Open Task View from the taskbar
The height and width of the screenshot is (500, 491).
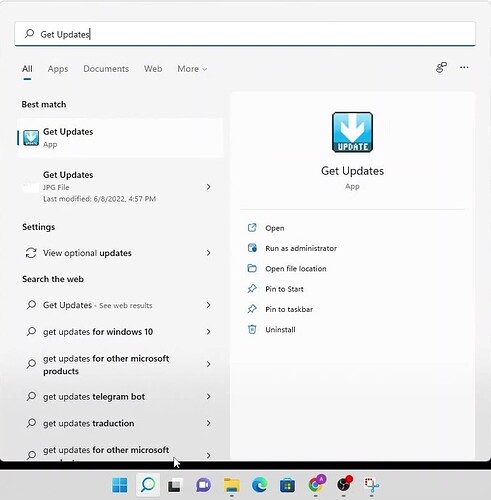175,486
